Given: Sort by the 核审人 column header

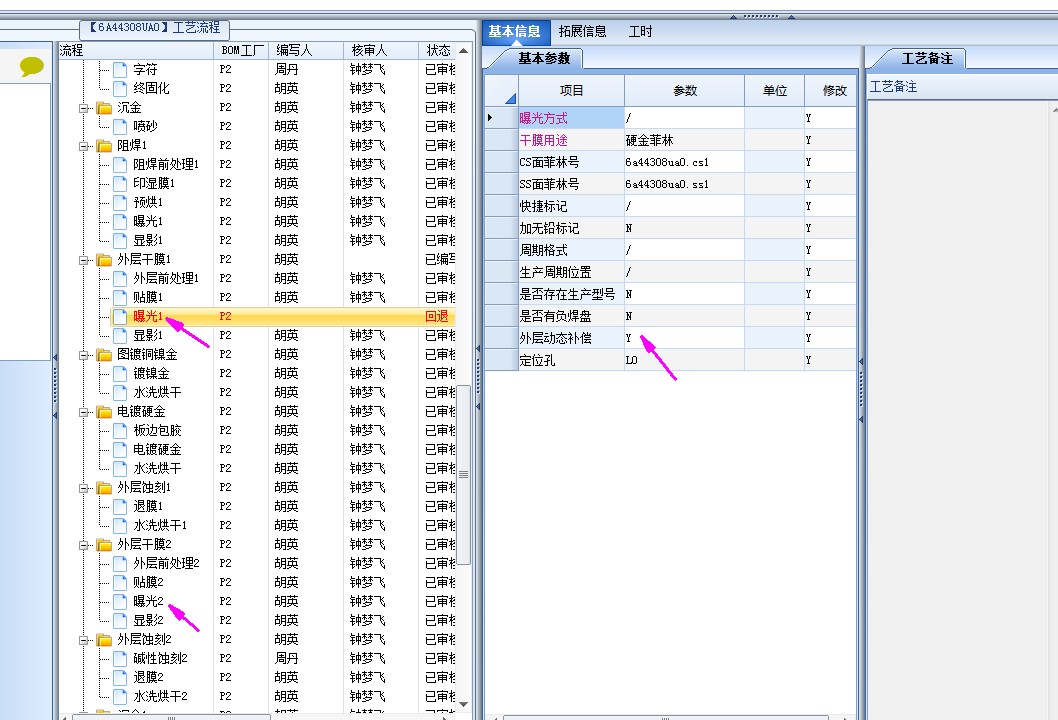Looking at the screenshot, I should [381, 51].
